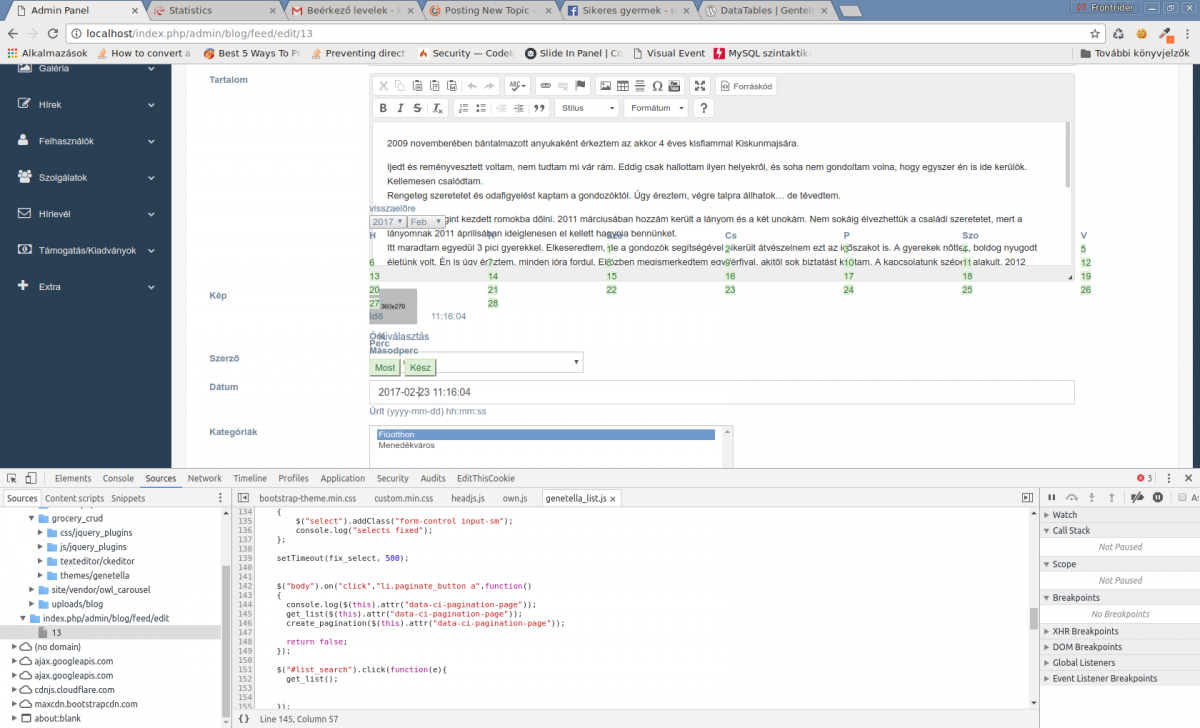The width and height of the screenshot is (1200, 728).
Task: Open the editor help question mark
Action: tap(704, 108)
